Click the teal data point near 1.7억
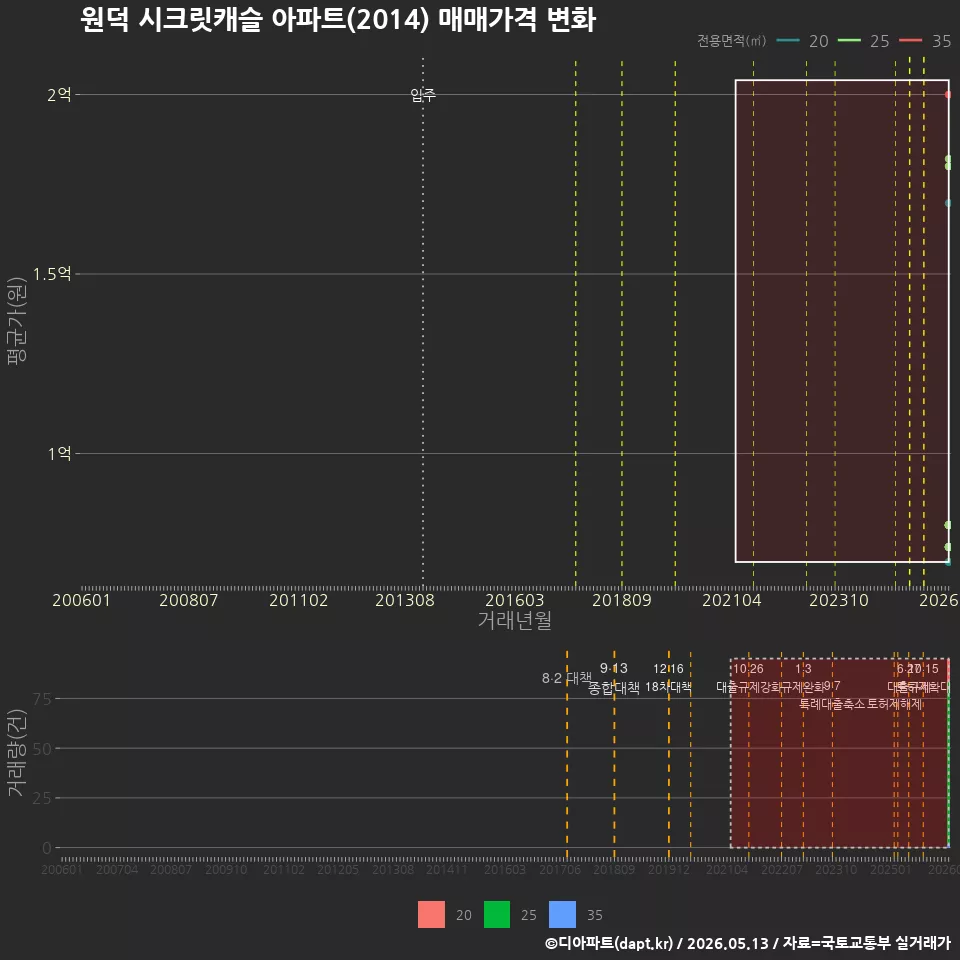The height and width of the screenshot is (960, 960). click(948, 203)
